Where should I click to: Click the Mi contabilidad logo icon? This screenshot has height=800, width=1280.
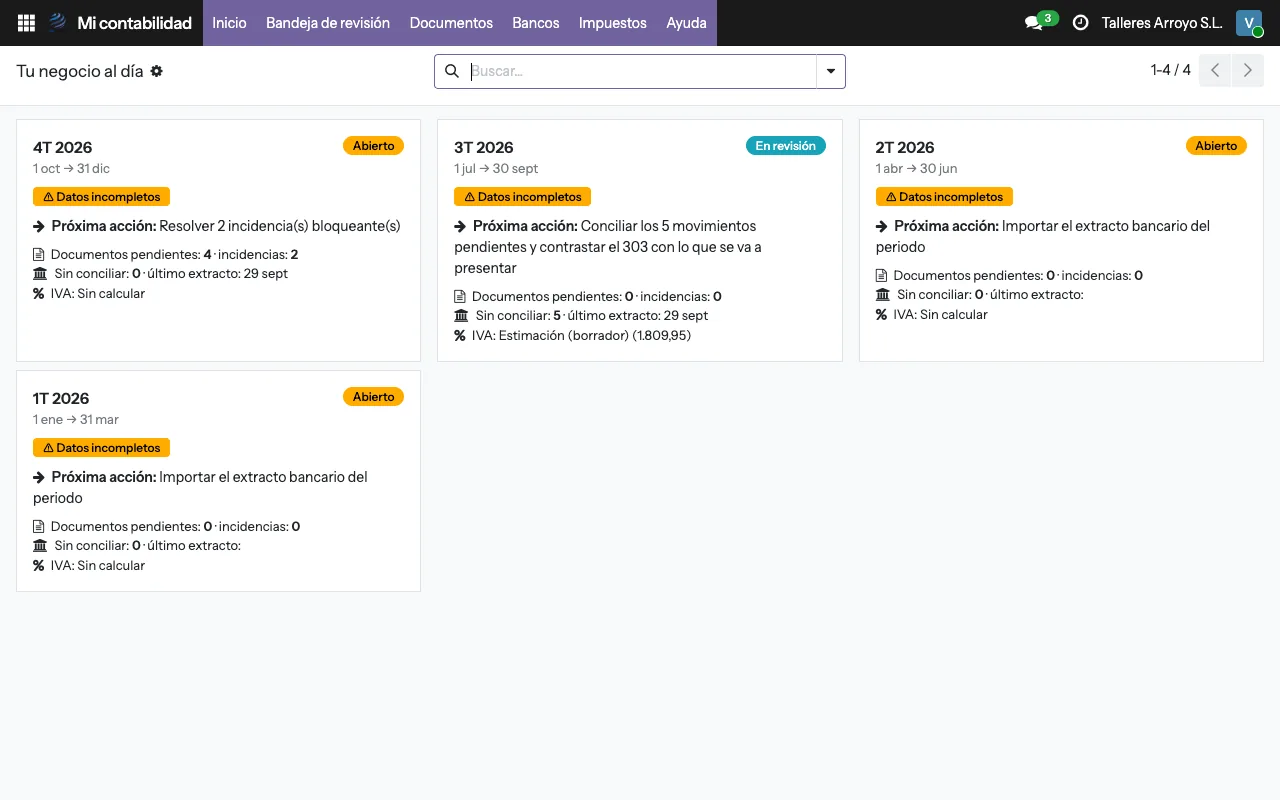point(58,23)
